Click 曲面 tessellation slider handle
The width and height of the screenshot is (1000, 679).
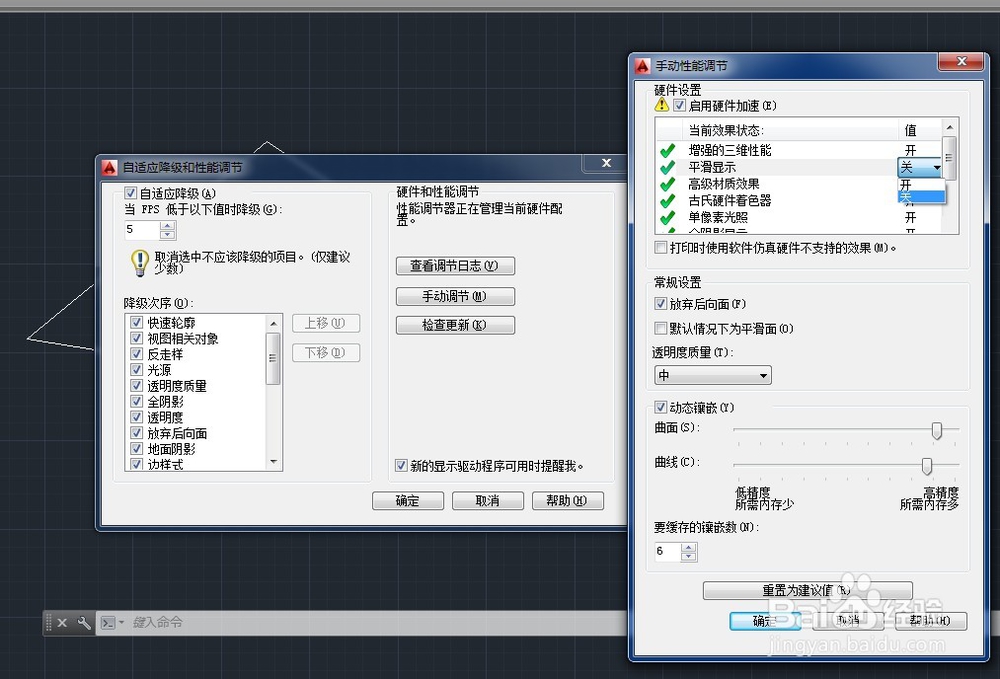(x=937, y=430)
